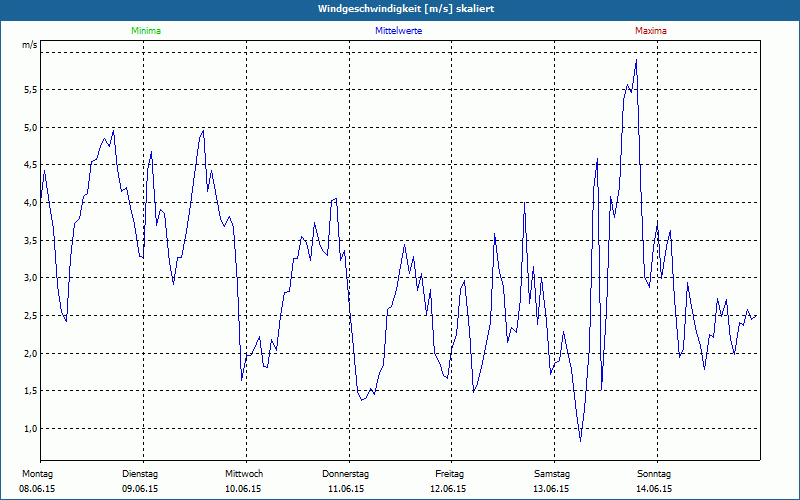Image resolution: width=800 pixels, height=500 pixels.
Task: Click the date 13.06.15
Action: (551, 489)
